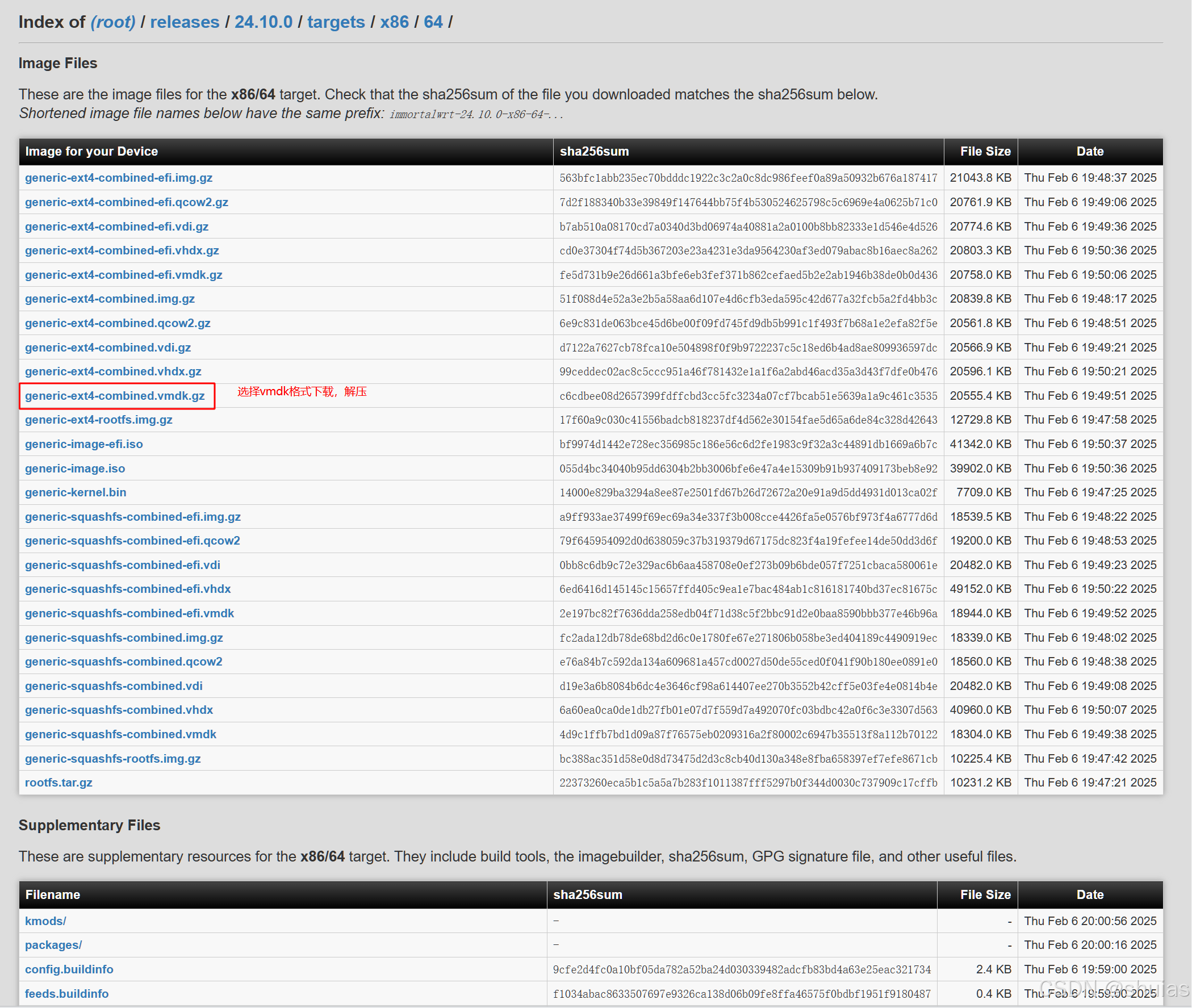Navigate to the targets breadcrumb link

[x=336, y=22]
